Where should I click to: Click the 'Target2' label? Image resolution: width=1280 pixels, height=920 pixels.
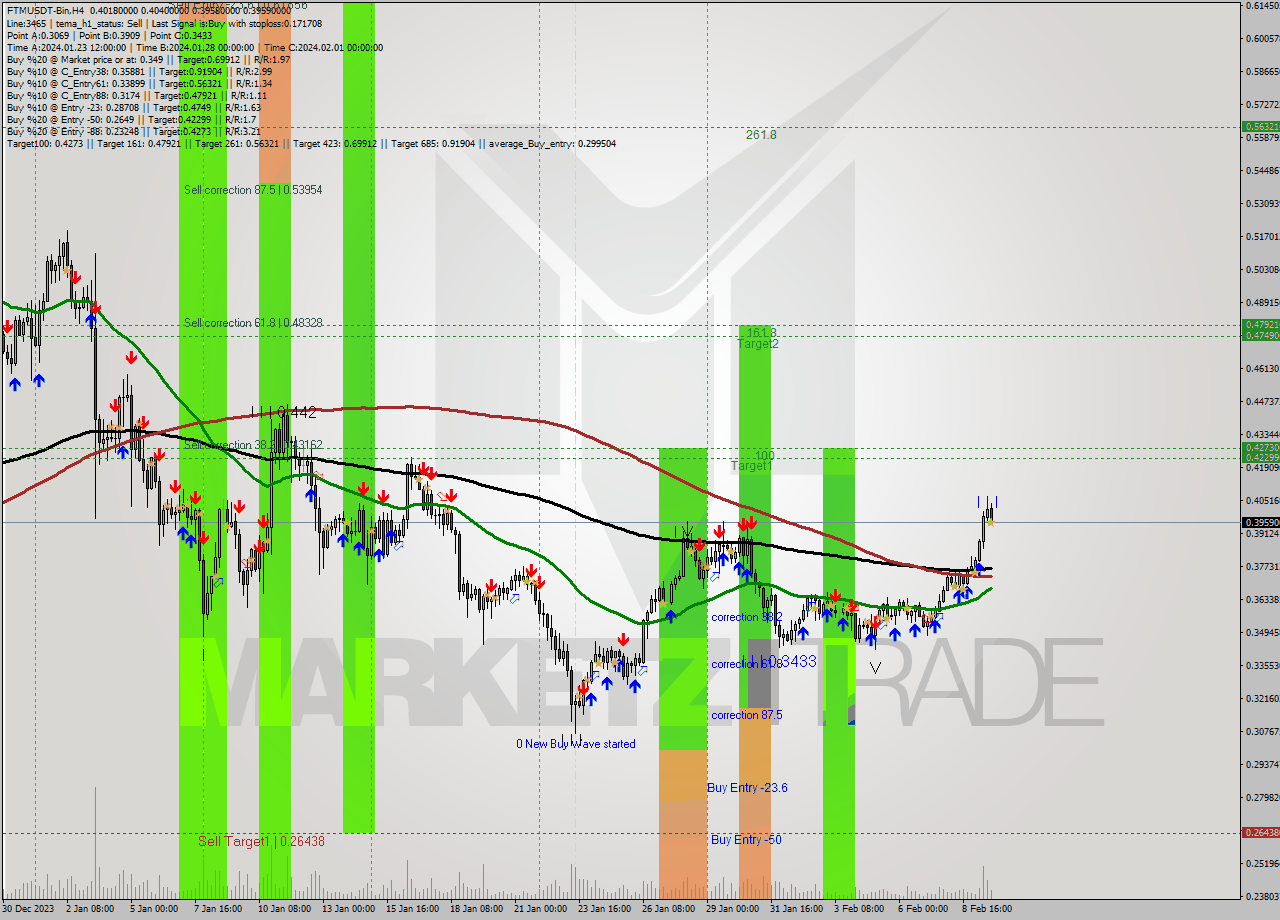(x=757, y=344)
